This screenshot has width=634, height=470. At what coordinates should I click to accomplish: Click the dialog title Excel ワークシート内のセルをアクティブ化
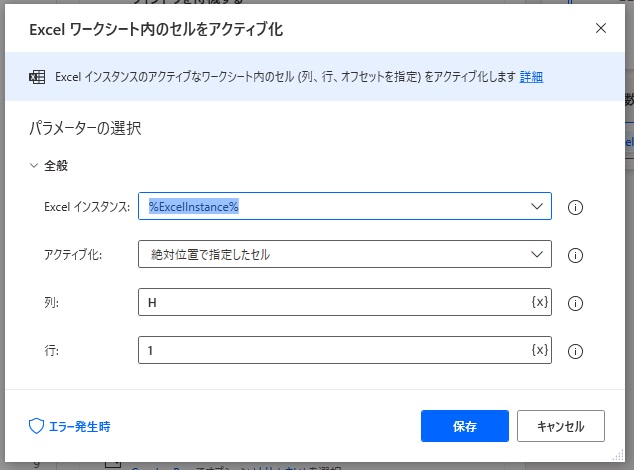coord(156,29)
